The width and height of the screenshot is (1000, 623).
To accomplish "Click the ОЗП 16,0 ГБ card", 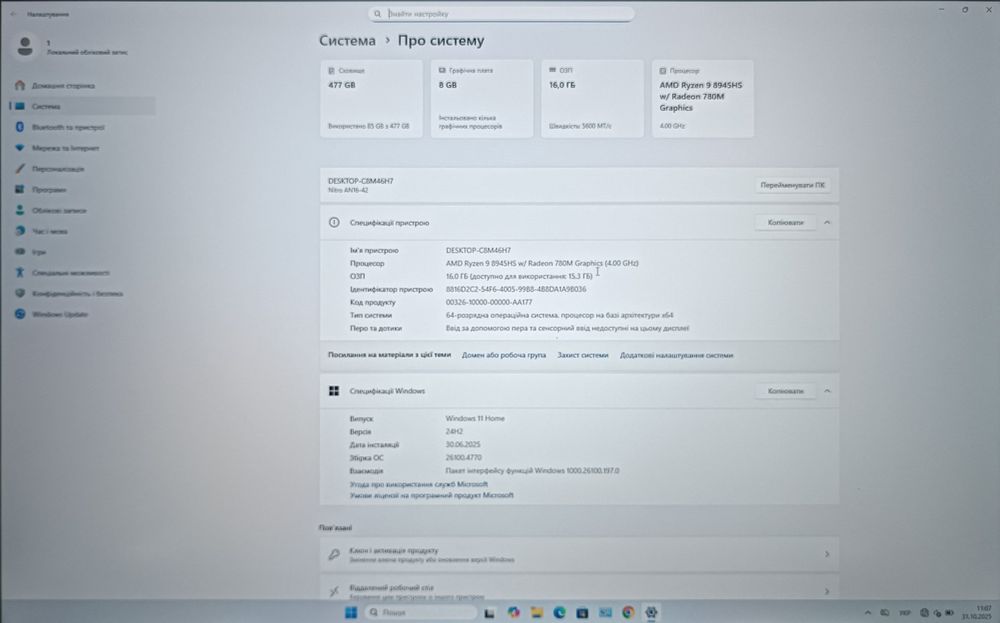I will (592, 99).
